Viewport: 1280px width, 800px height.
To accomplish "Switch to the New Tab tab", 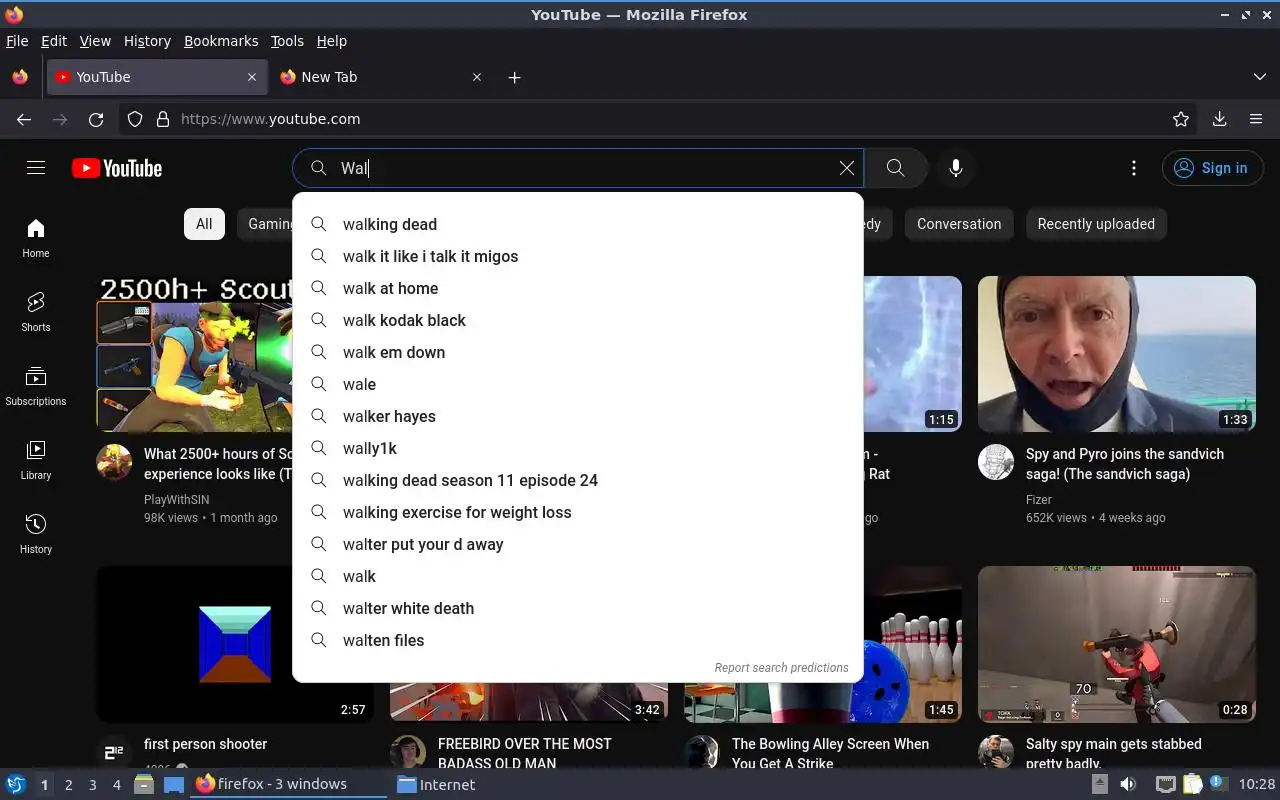I will (x=382, y=77).
